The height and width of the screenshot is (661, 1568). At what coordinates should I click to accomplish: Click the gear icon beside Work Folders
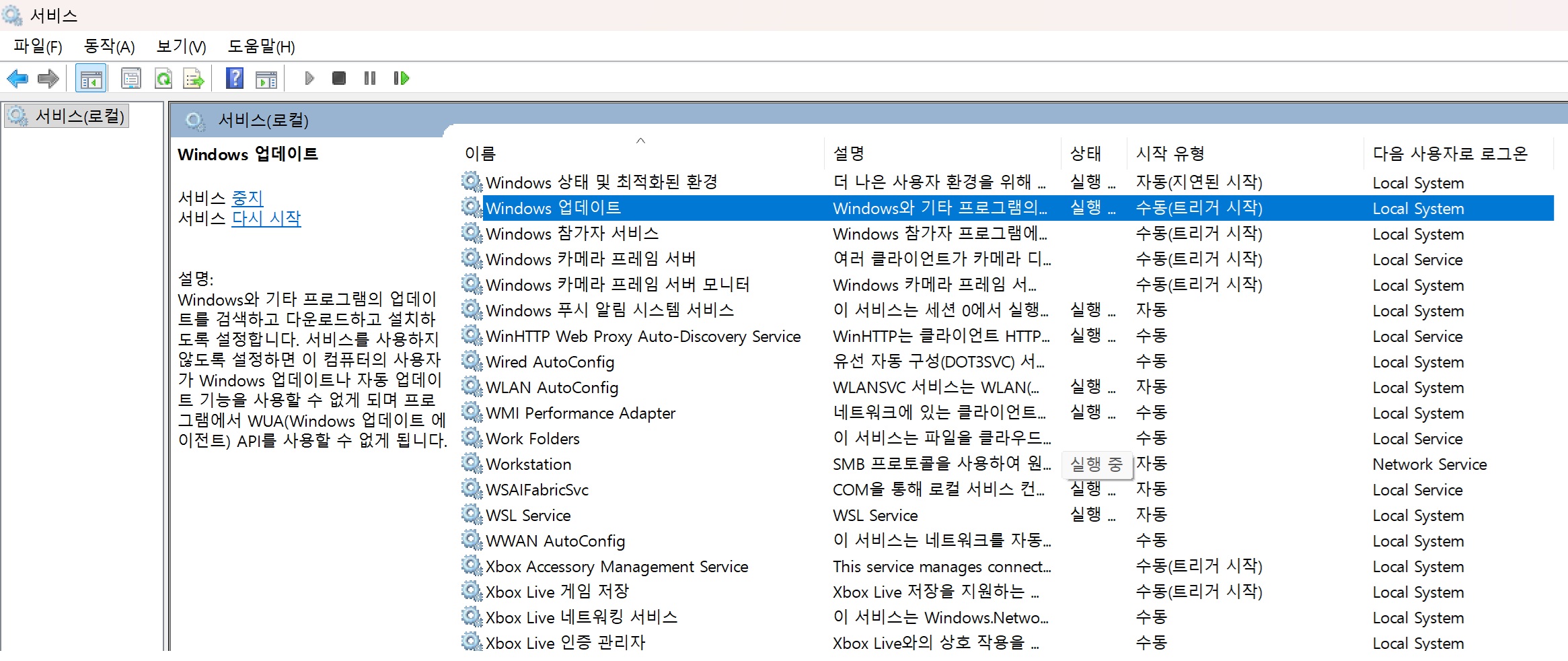472,438
